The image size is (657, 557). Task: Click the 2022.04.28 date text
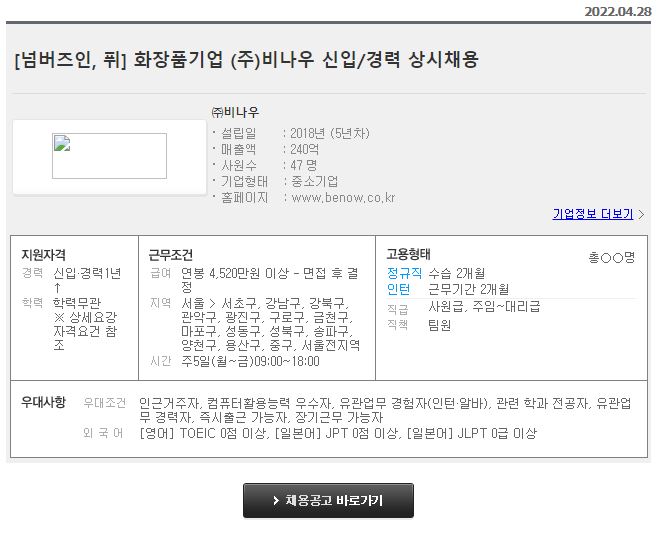pos(618,11)
